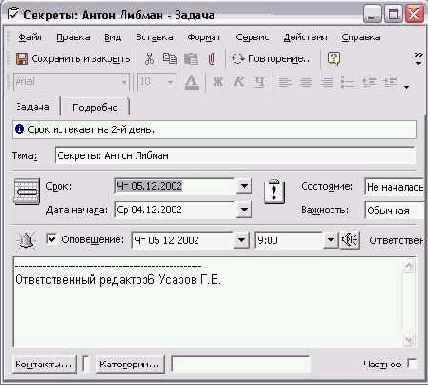Open the reminder time 9:00 dropdown
Image resolution: width=428 pixels, height=385 pixels.
pyautogui.click(x=330, y=240)
